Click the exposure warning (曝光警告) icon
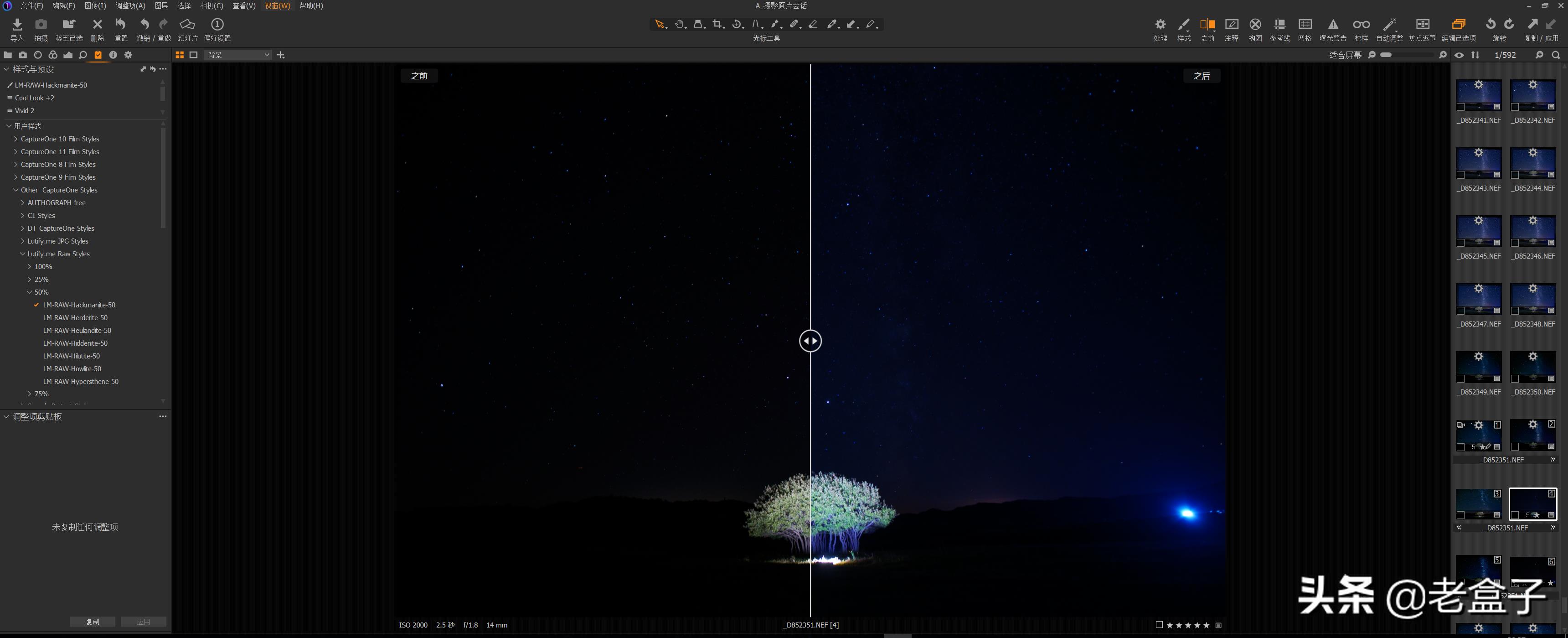The width and height of the screenshot is (1568, 638). pos(1332,24)
